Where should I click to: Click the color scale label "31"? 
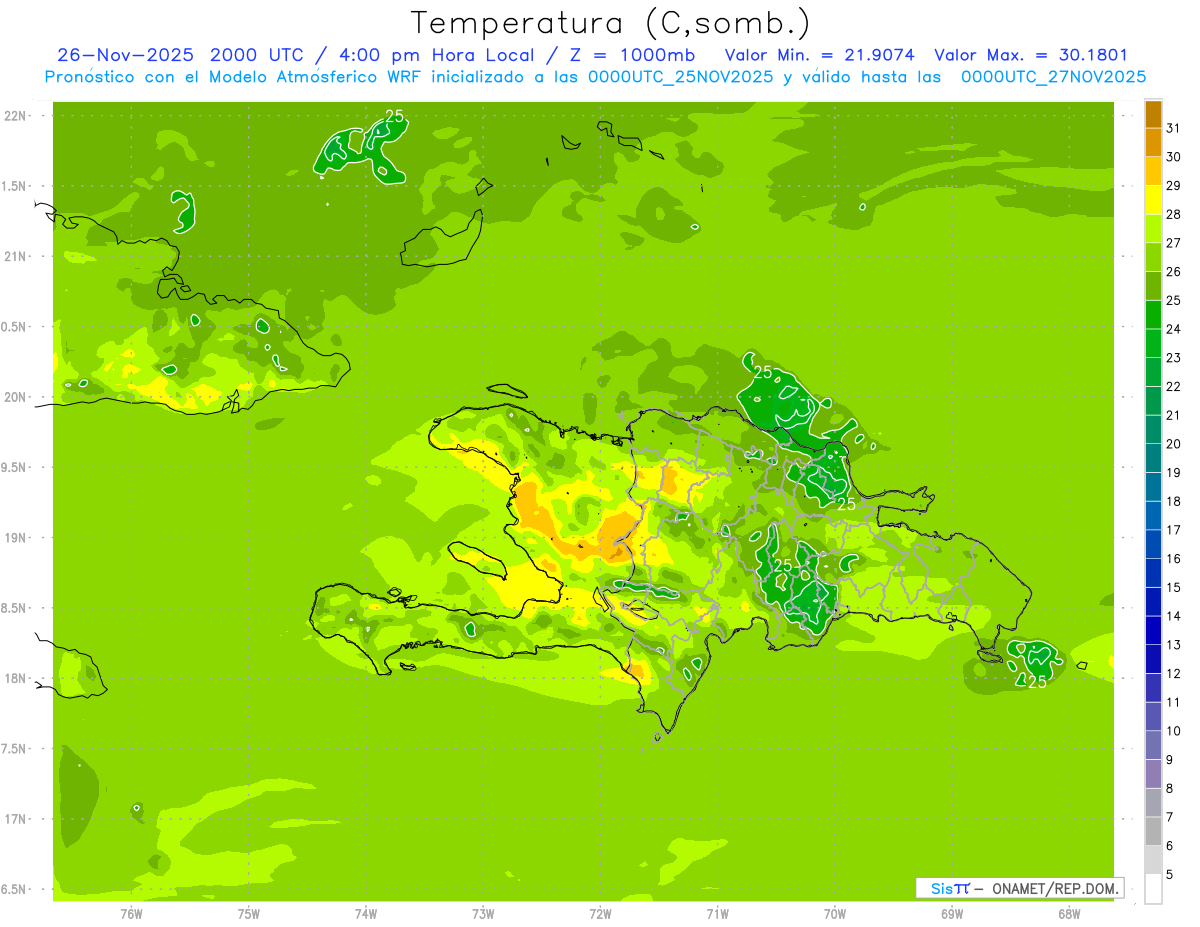[1174, 127]
